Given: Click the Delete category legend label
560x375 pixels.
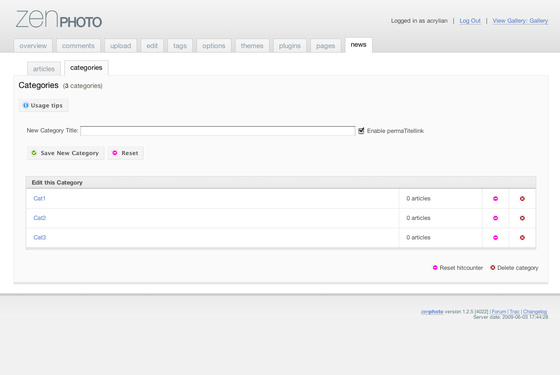Looking at the screenshot, I should coord(518,268).
